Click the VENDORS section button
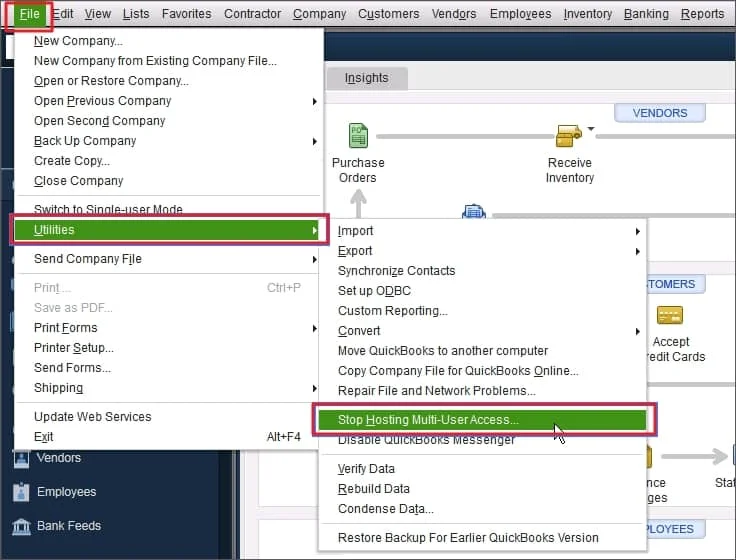Image resolution: width=736 pixels, height=560 pixels. [x=659, y=113]
